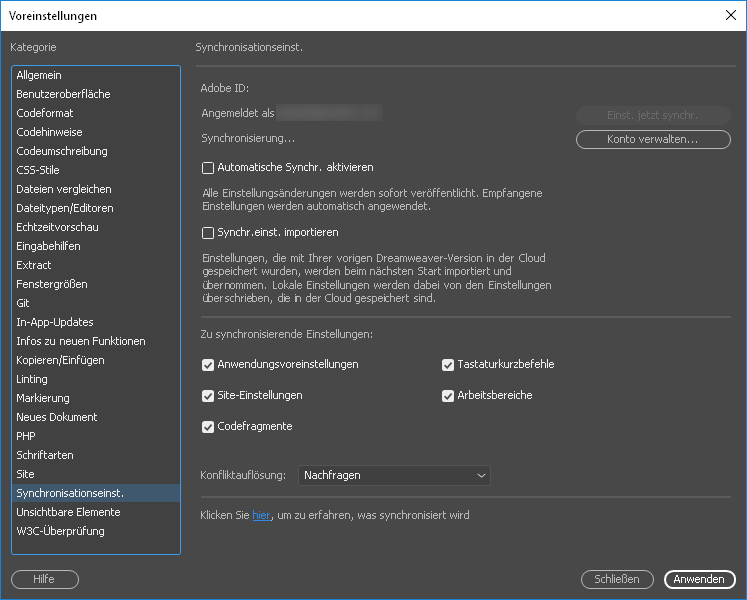Enable Automatische Synchr. aktivieren checkbox
The width and height of the screenshot is (747, 600).
[x=208, y=168]
